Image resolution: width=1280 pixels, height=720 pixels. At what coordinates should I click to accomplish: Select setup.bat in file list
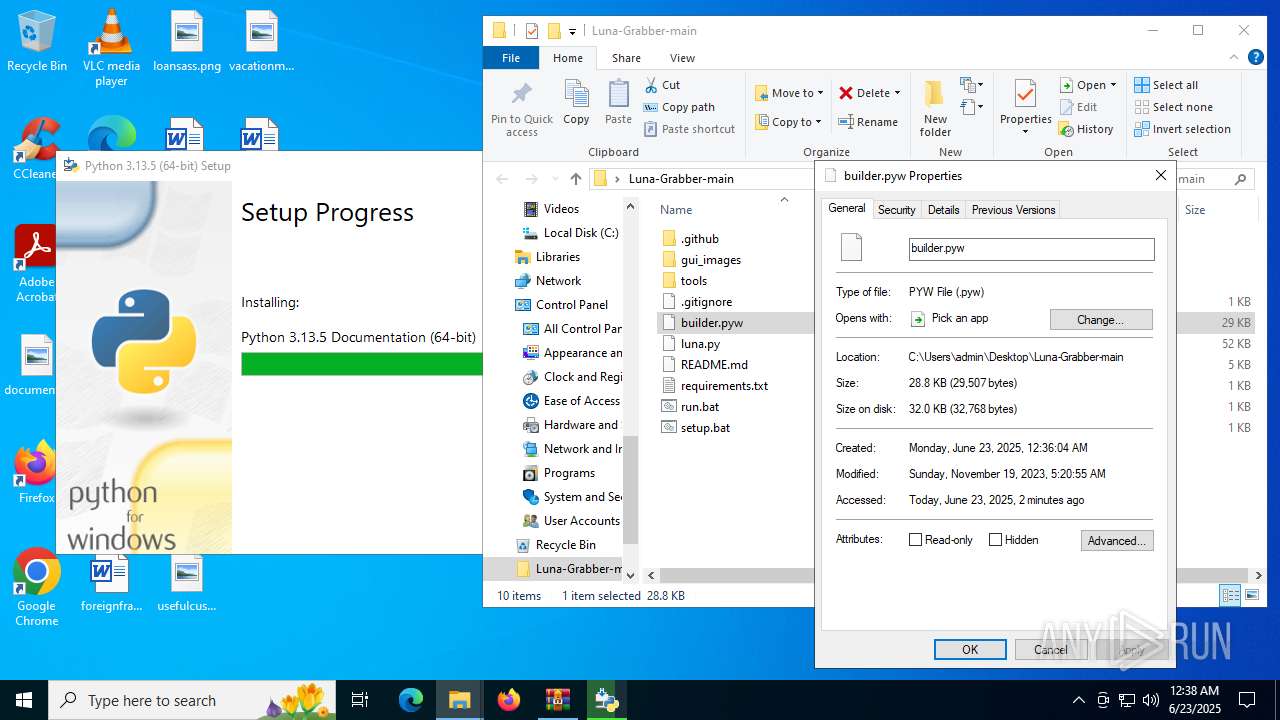pos(705,428)
